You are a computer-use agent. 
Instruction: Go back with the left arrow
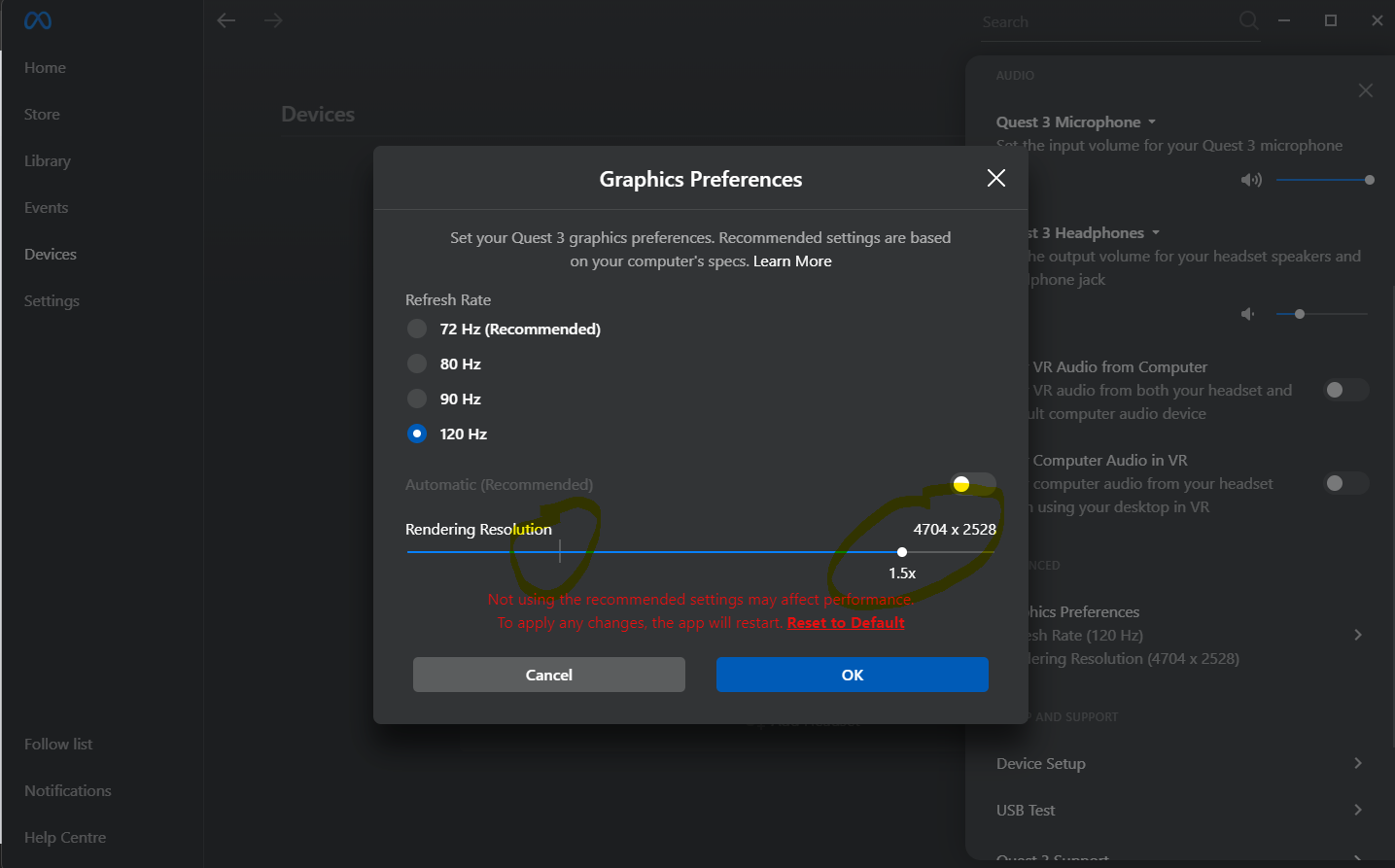coord(227,20)
